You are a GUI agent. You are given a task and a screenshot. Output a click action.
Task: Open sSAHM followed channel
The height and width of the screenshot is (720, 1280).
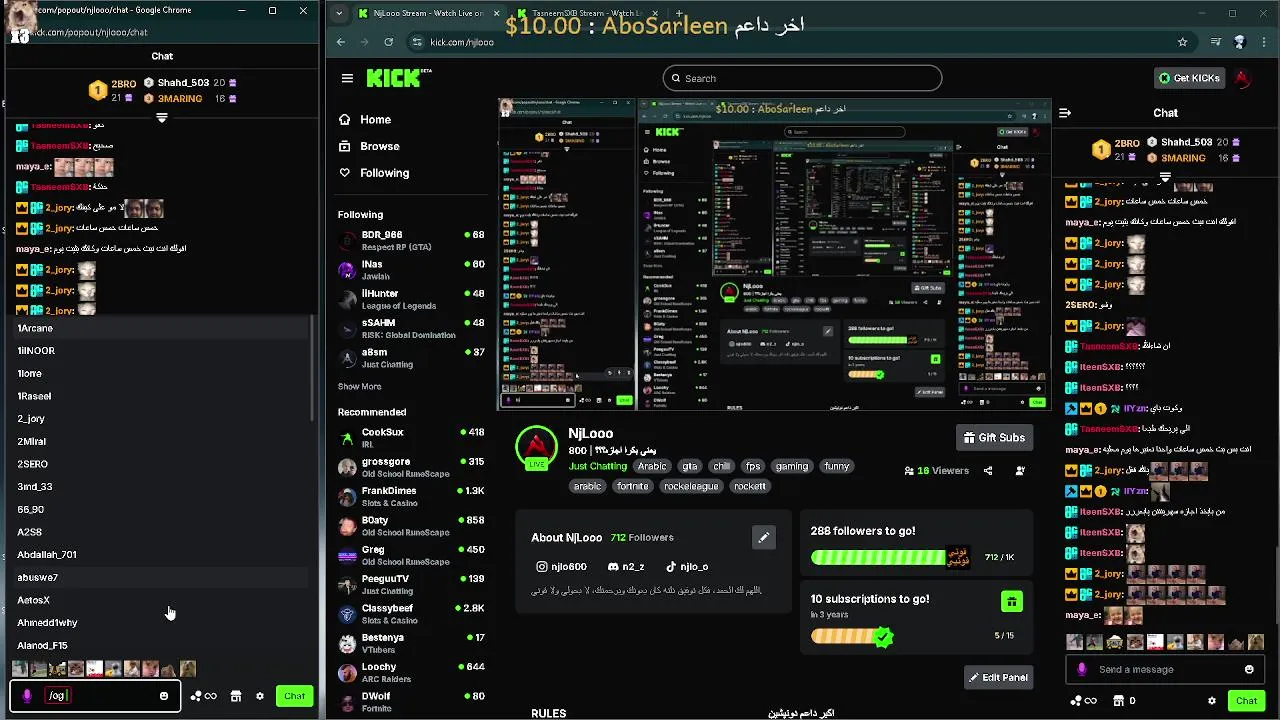click(x=411, y=328)
